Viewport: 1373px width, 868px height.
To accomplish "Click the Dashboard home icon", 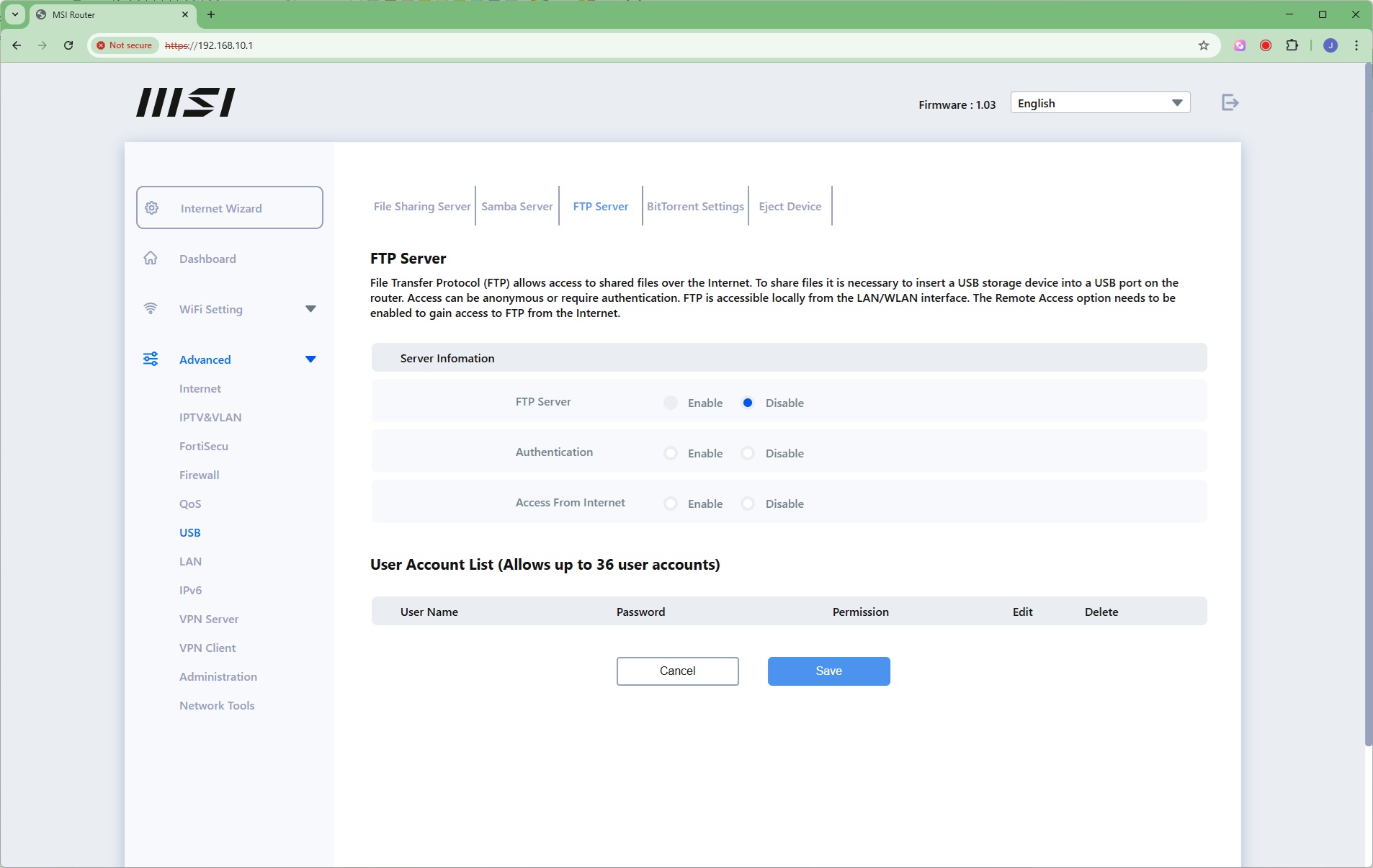I will pyautogui.click(x=151, y=258).
